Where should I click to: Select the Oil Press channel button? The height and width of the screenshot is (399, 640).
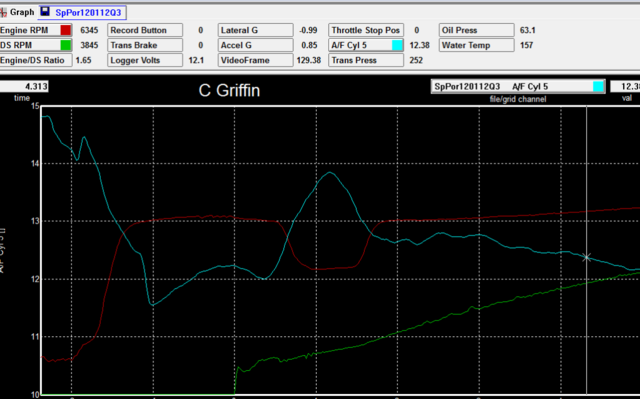(x=477, y=30)
